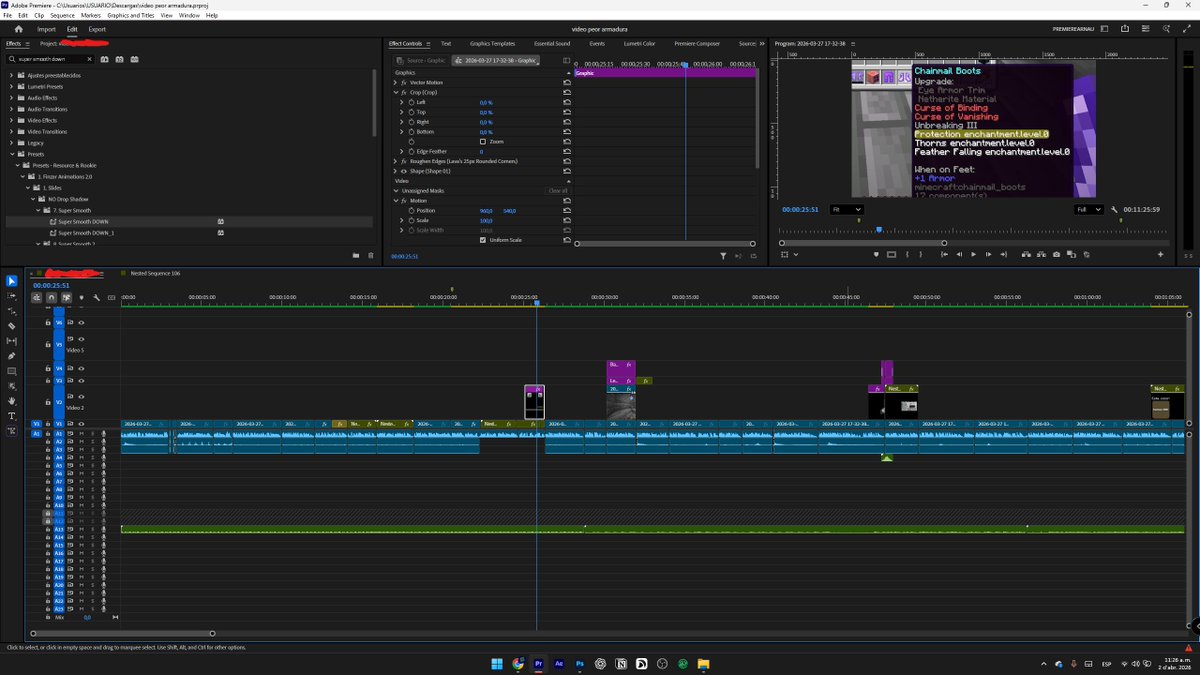Screen dimensions: 1200x675
Task: Open playback resolution Full dropdown
Action: tap(1088, 209)
